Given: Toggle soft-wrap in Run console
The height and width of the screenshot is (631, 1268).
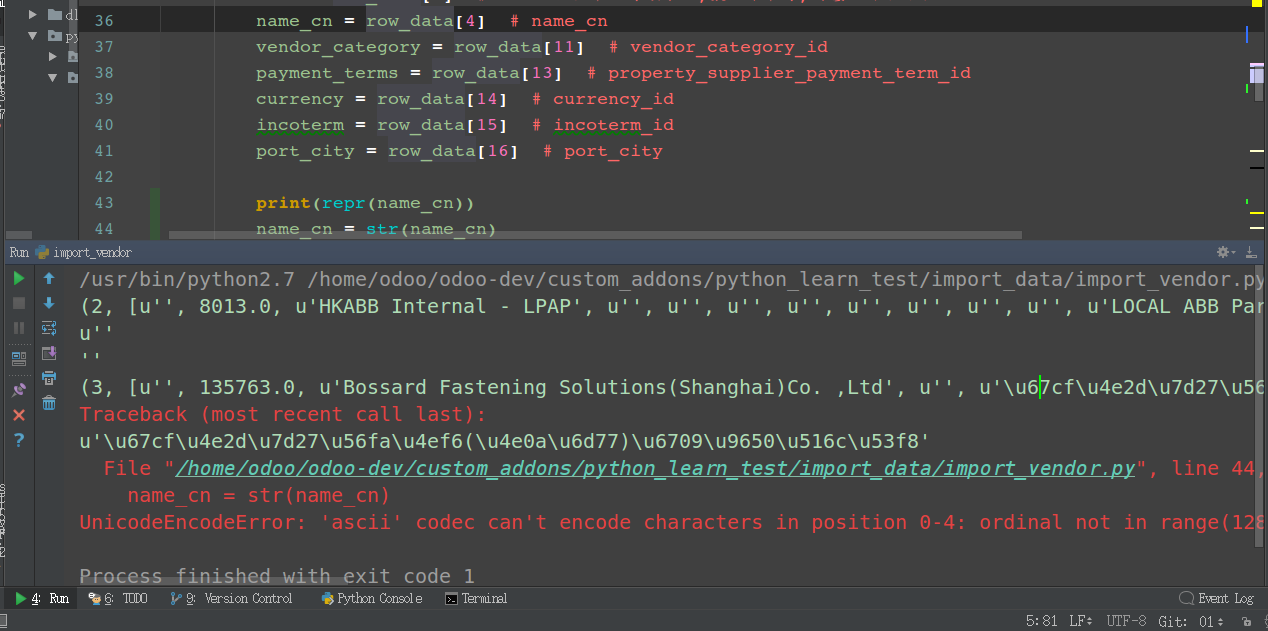Looking at the screenshot, I should 48,328.
